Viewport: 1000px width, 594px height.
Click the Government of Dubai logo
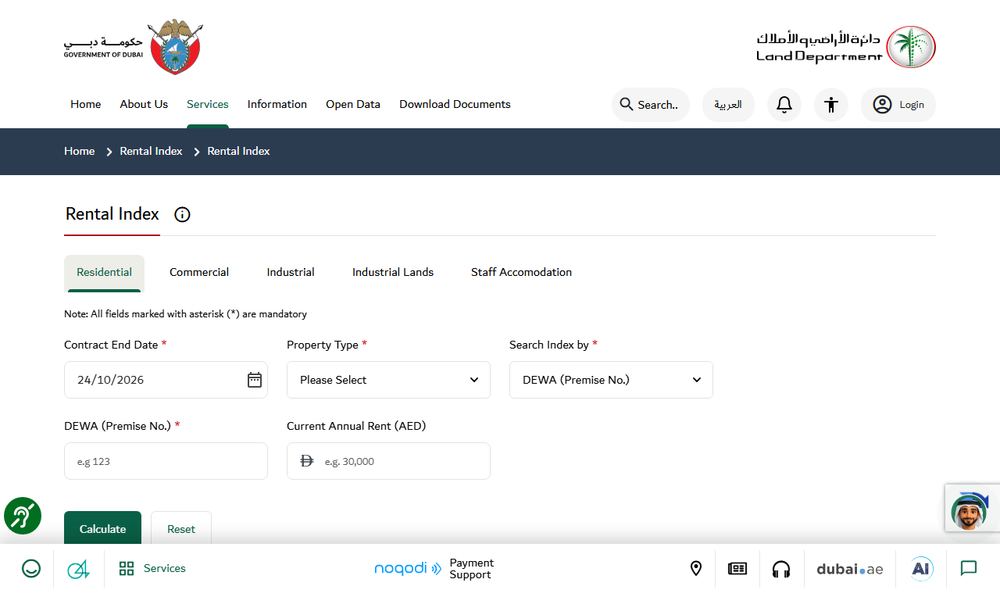pos(133,47)
